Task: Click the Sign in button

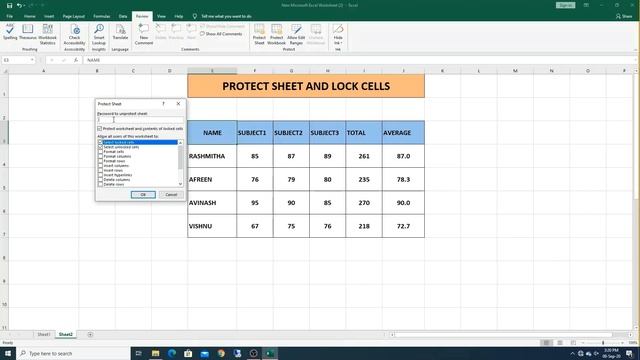Action: (565, 5)
